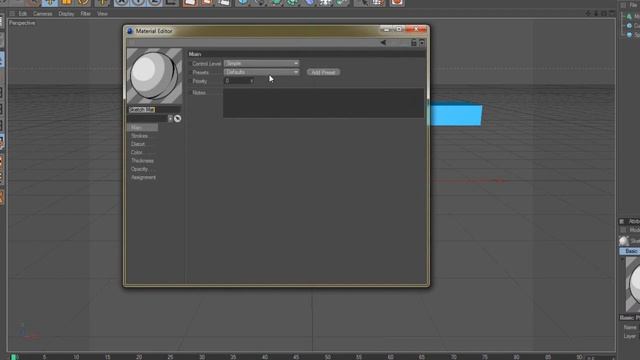
Task: Toggle the Y axis lock
Action: pyautogui.click(x=138, y=2)
